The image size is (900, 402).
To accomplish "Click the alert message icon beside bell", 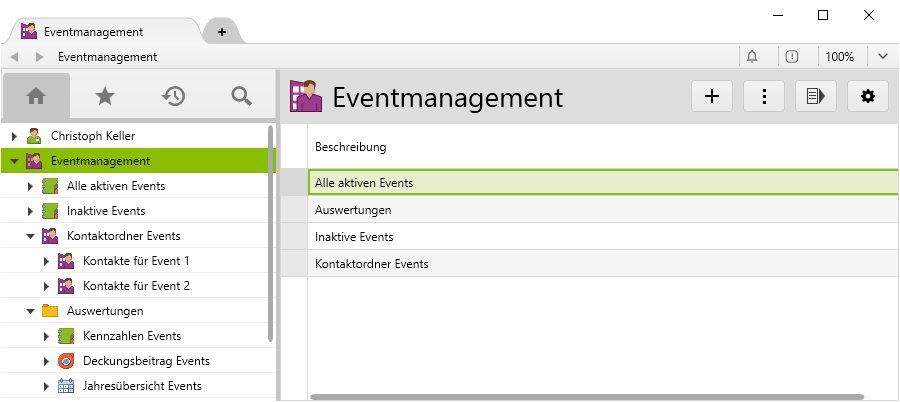I will [792, 57].
